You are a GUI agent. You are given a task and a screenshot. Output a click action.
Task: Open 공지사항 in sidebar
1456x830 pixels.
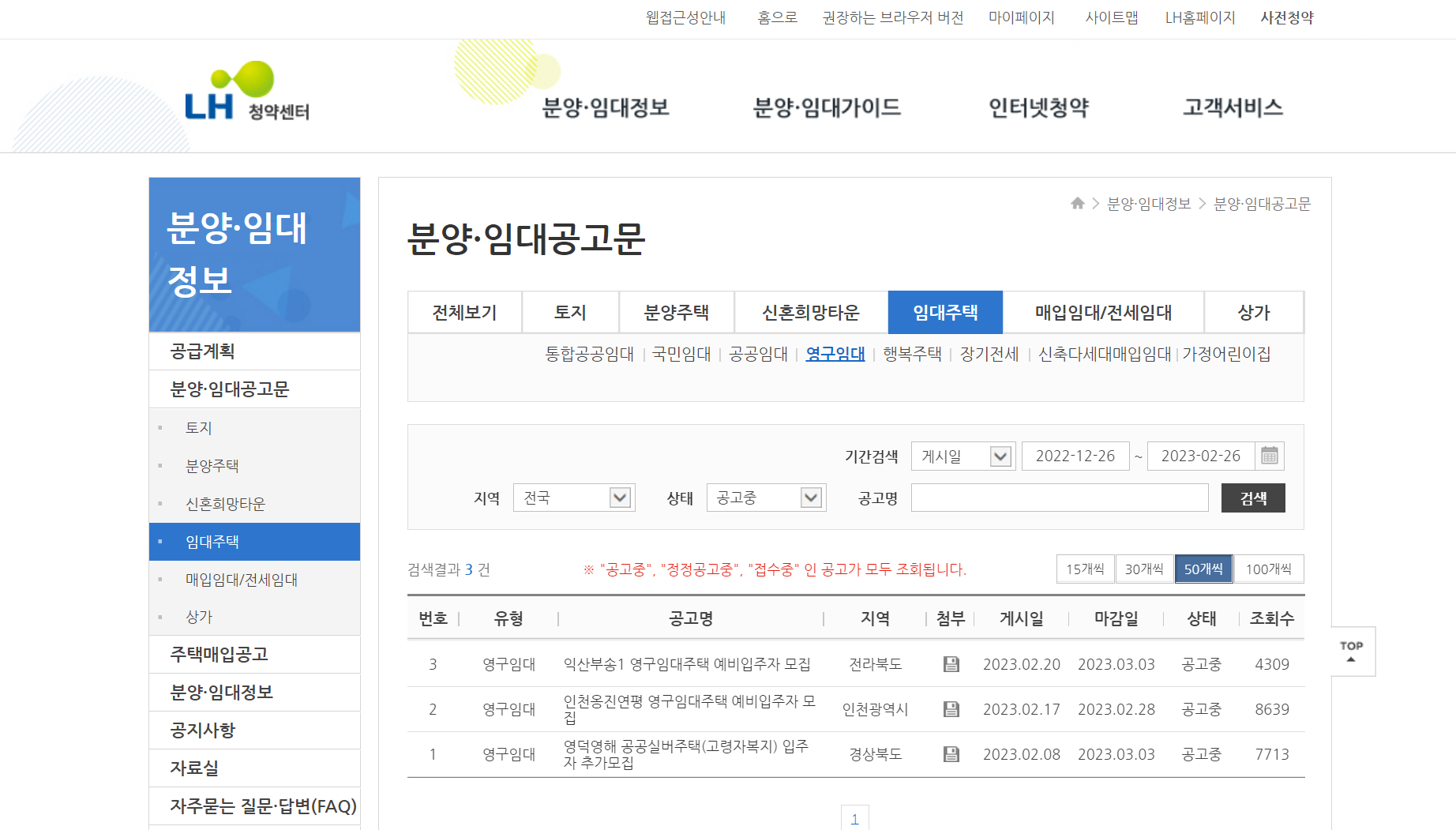(x=254, y=730)
